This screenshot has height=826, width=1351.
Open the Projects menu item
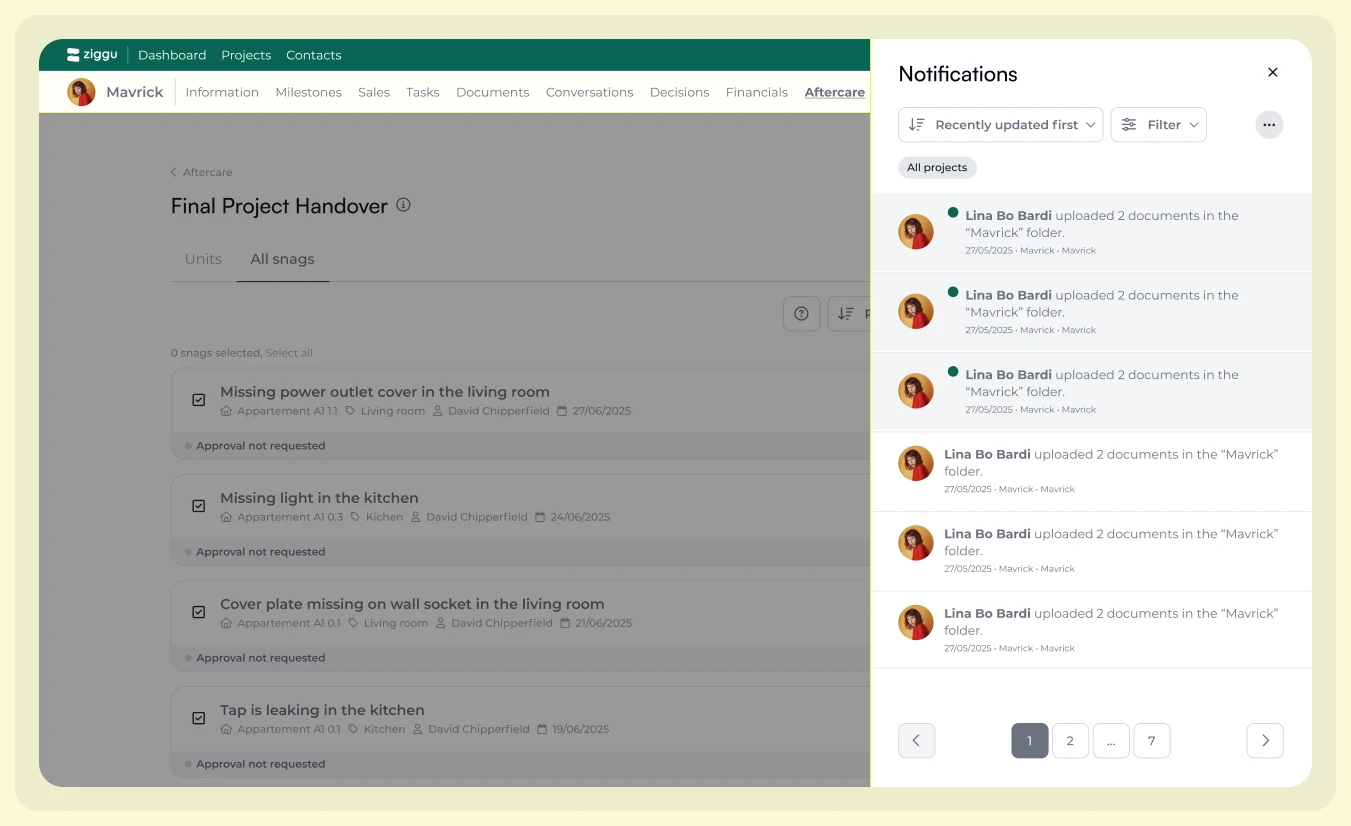pos(246,55)
